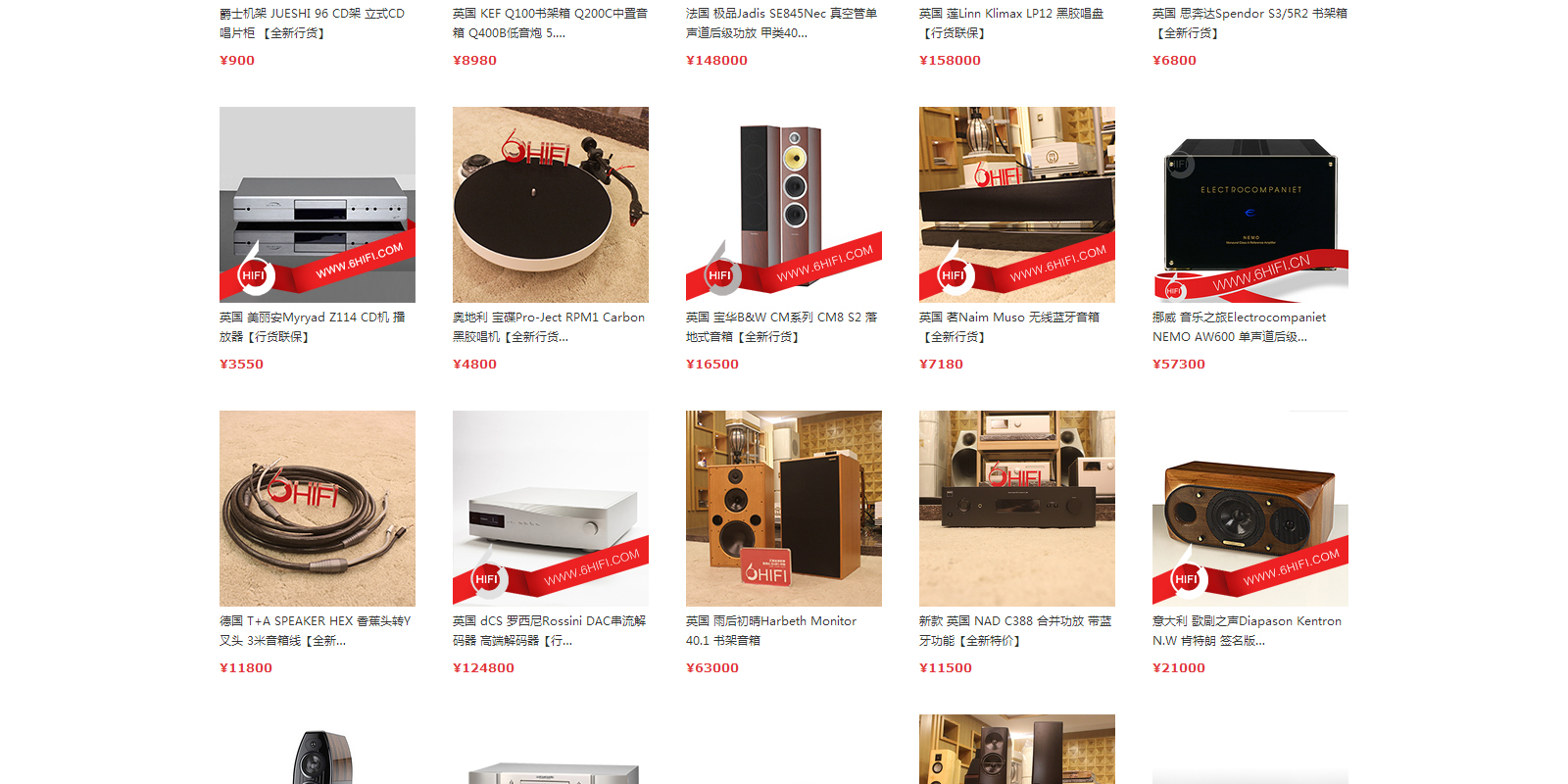The width and height of the screenshot is (1568, 784).
Task: Open the NAD C388 amplifier product photo
Action: click(1017, 509)
